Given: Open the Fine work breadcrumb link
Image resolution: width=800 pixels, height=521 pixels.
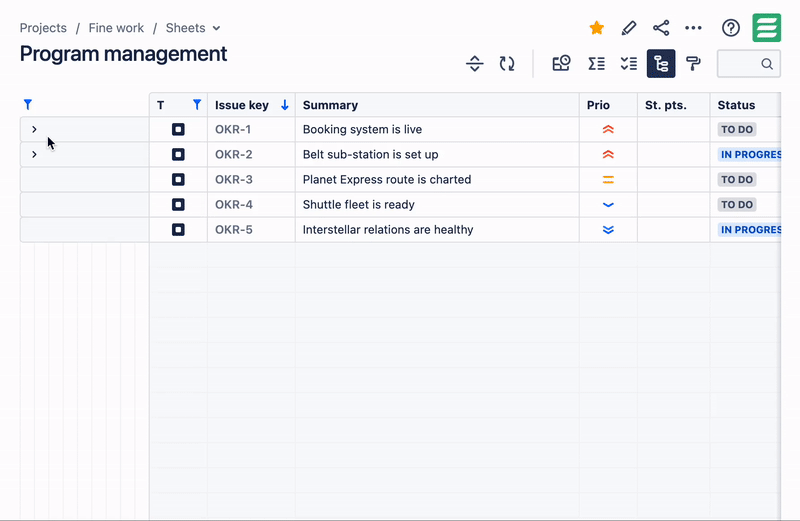Looking at the screenshot, I should [116, 28].
